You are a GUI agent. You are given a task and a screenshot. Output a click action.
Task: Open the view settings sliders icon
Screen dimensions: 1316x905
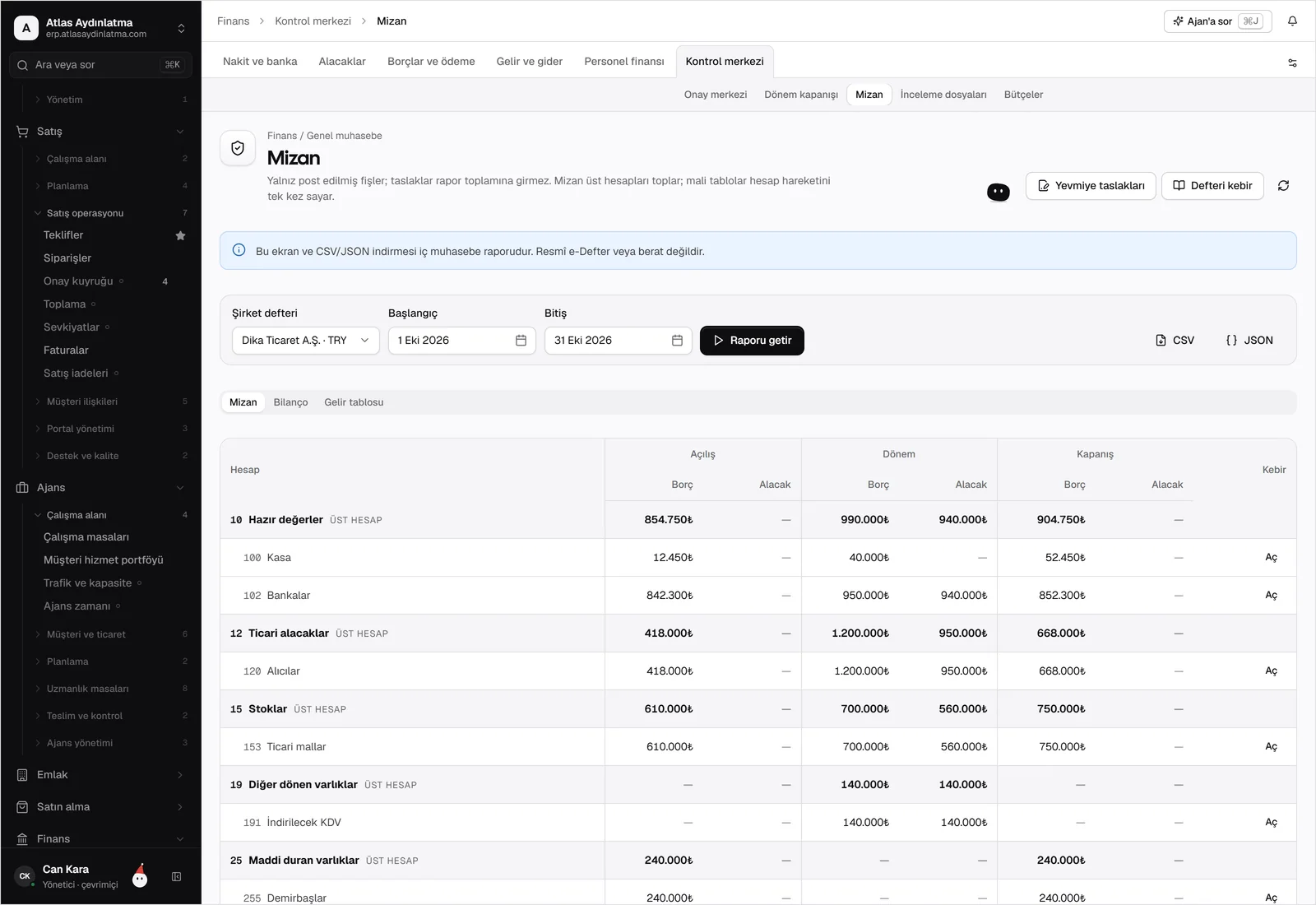click(1292, 63)
